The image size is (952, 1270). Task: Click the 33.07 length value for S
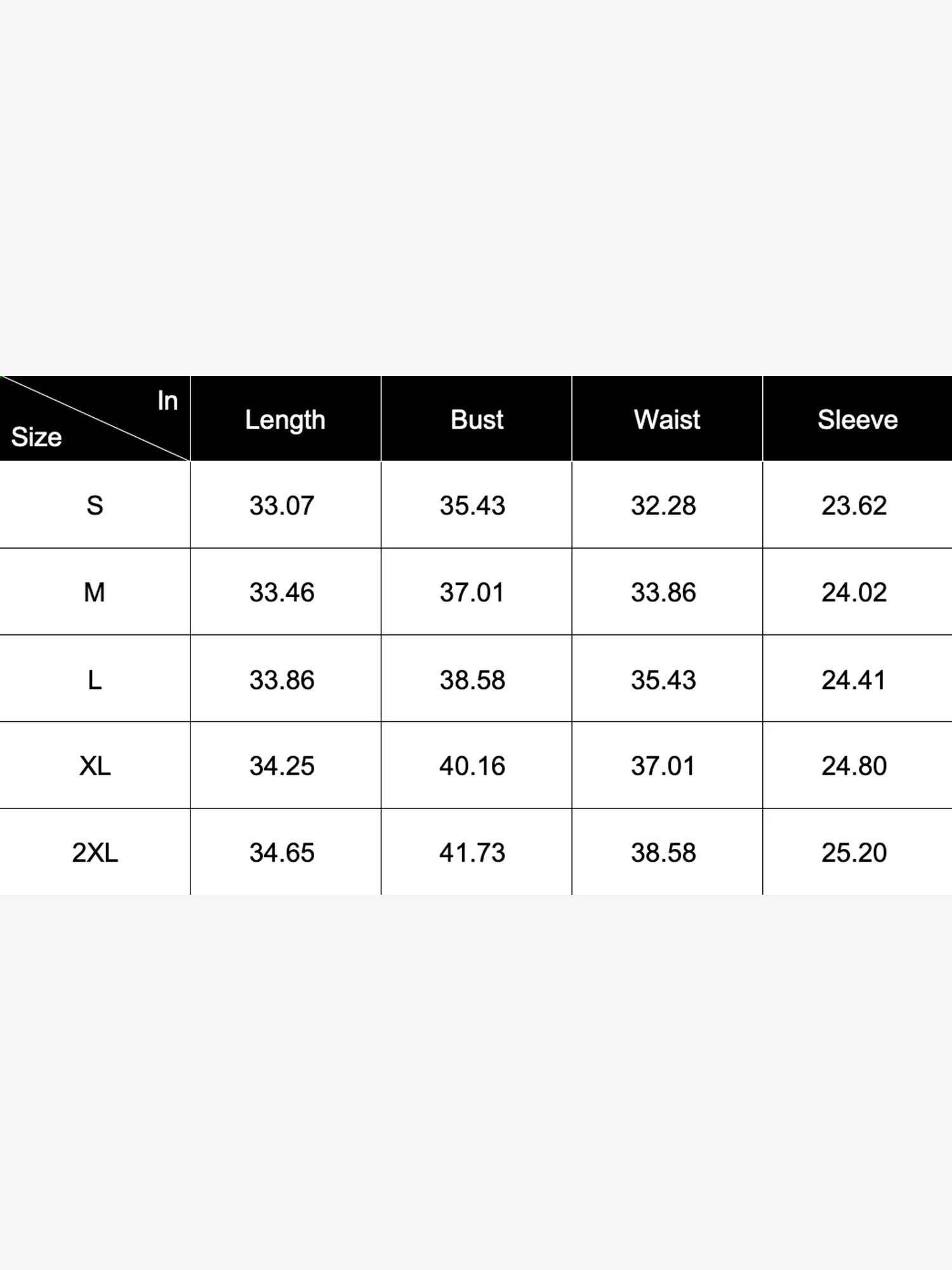[x=282, y=505]
